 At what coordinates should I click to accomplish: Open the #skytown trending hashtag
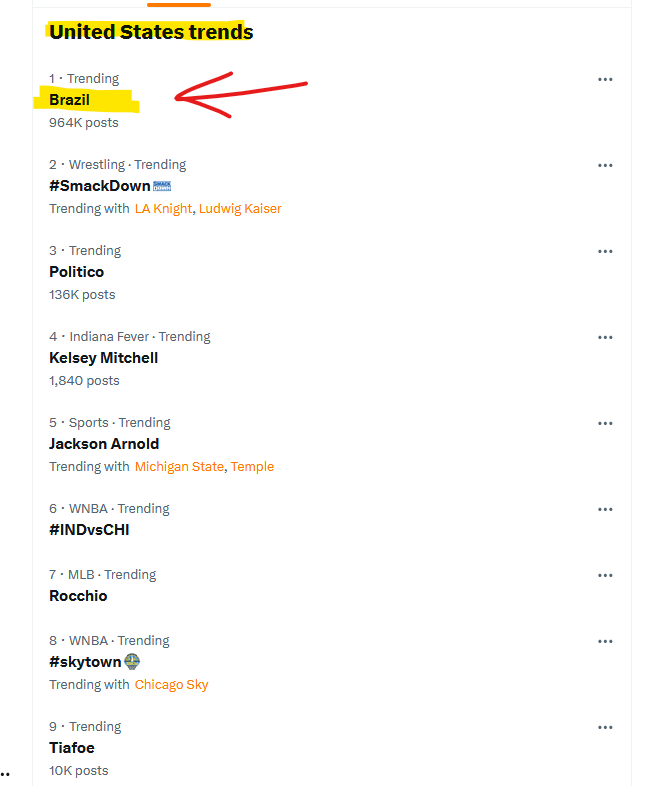tap(85, 662)
